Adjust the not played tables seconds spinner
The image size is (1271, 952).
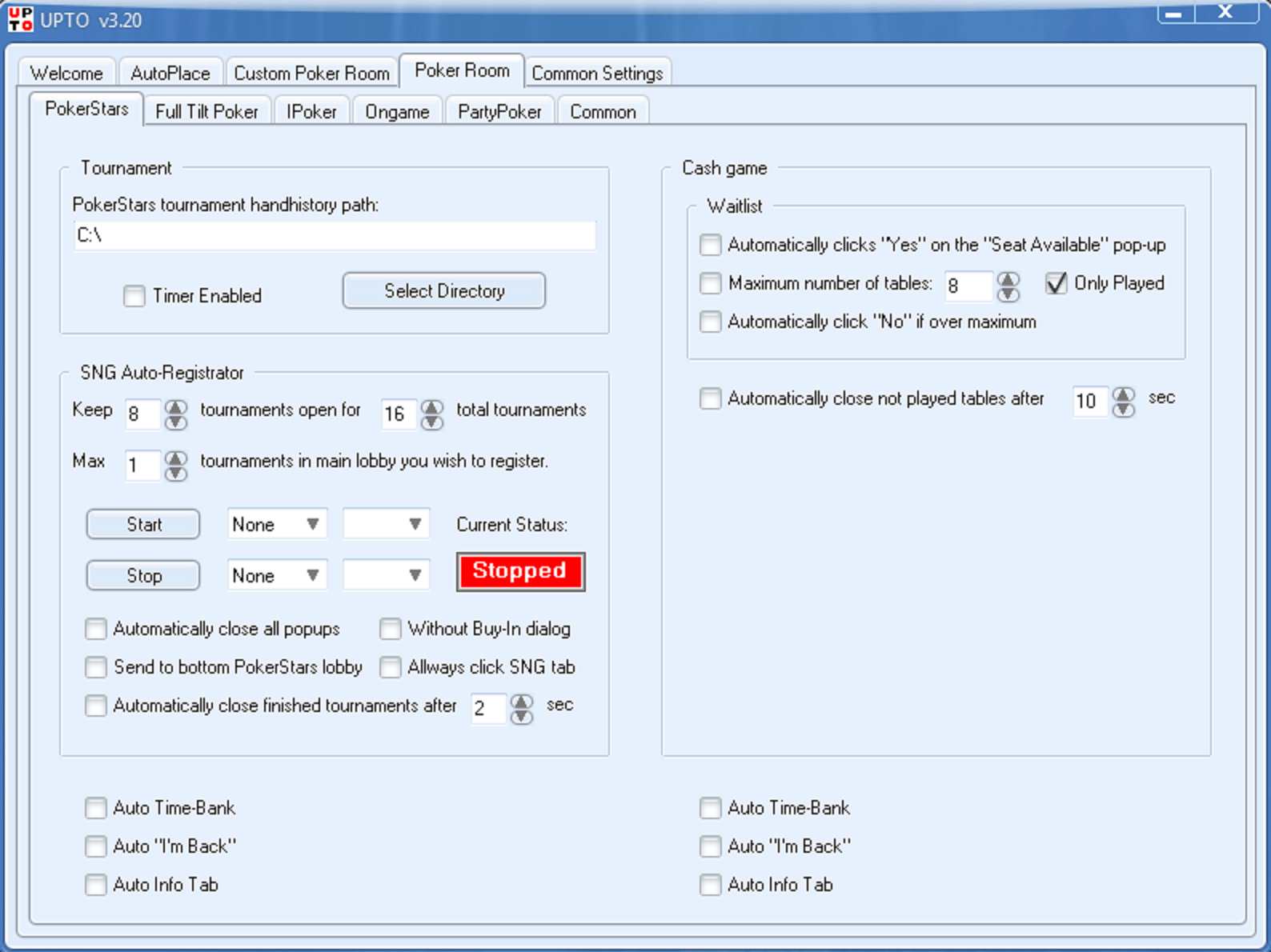pyautogui.click(x=1124, y=402)
